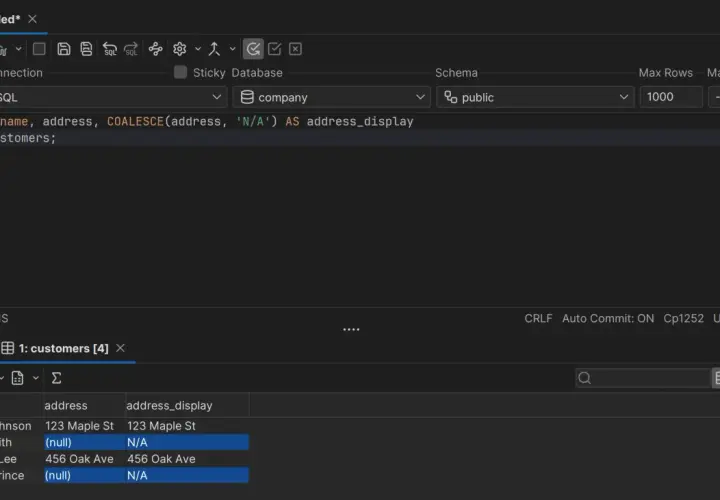The image size is (720, 500).
Task: Click the result search field
Action: tap(643, 378)
